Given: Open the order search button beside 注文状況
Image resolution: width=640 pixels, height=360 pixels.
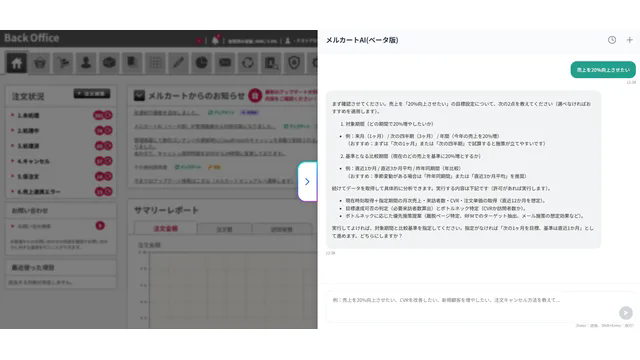Looking at the screenshot, I should point(92,93).
